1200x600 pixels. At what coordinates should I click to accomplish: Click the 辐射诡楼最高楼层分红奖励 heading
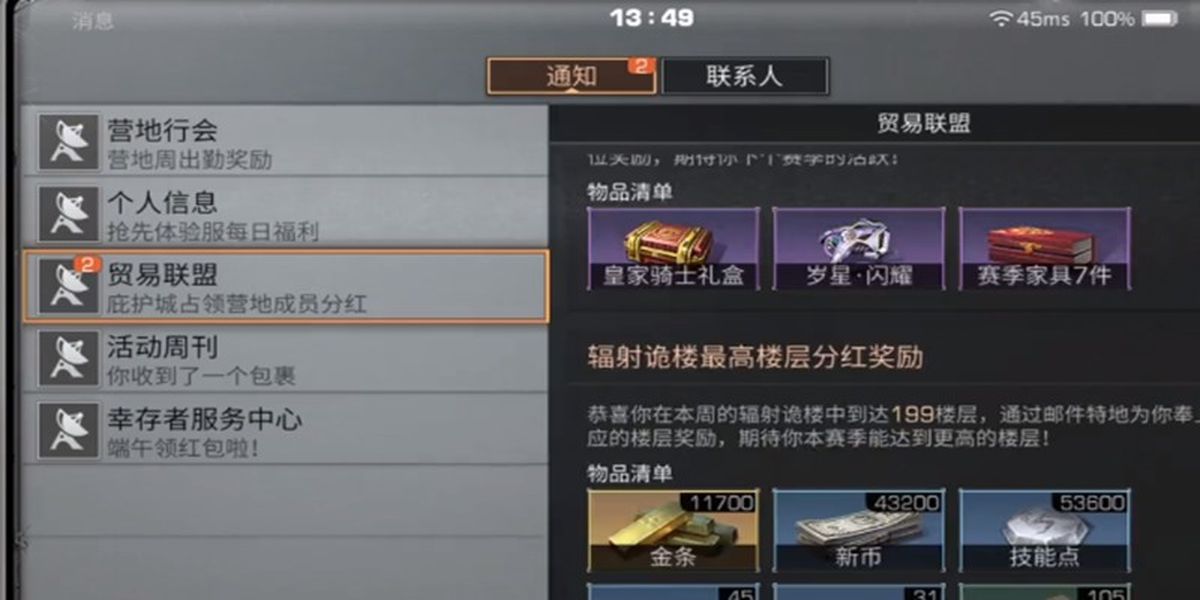coord(755,357)
